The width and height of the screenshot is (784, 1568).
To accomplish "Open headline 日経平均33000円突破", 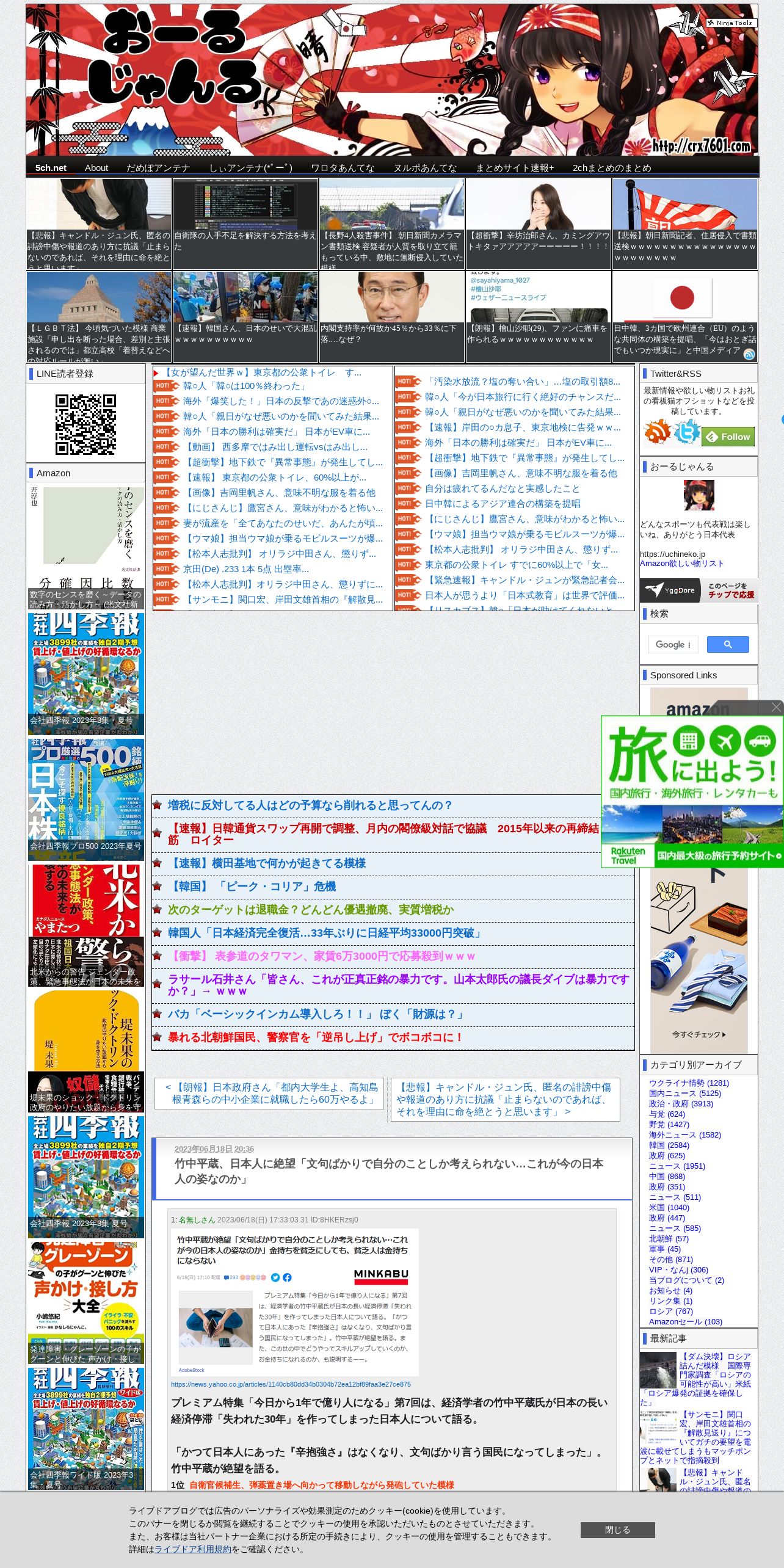I will [325, 932].
